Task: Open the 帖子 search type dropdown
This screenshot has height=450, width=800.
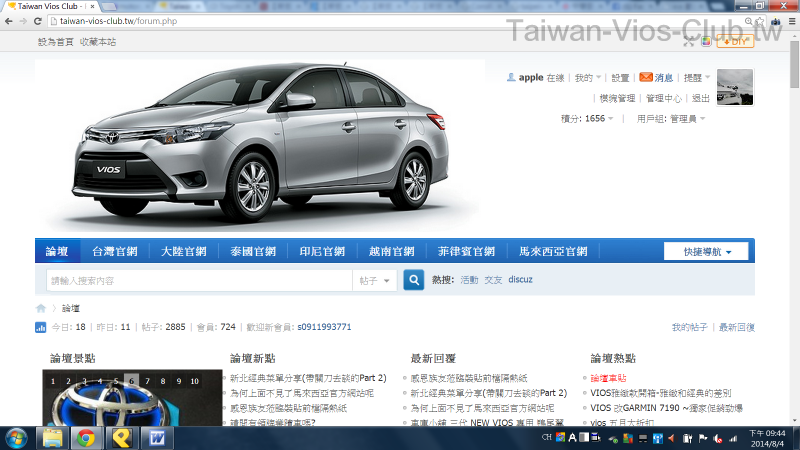Action: [374, 280]
